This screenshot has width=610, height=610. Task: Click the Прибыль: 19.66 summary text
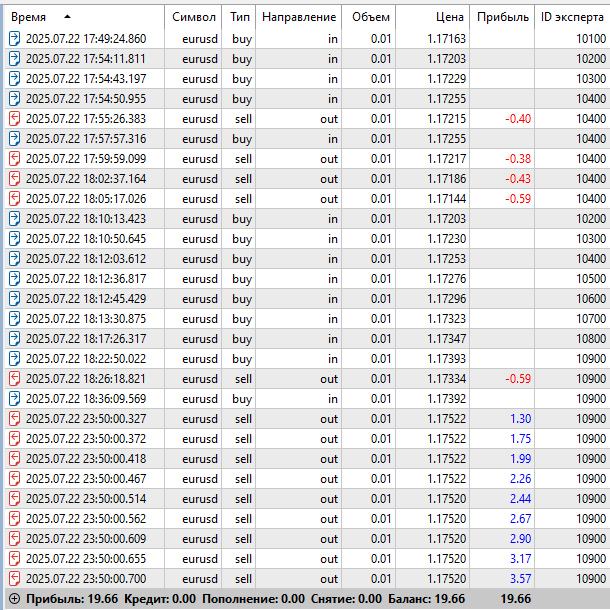[72, 599]
